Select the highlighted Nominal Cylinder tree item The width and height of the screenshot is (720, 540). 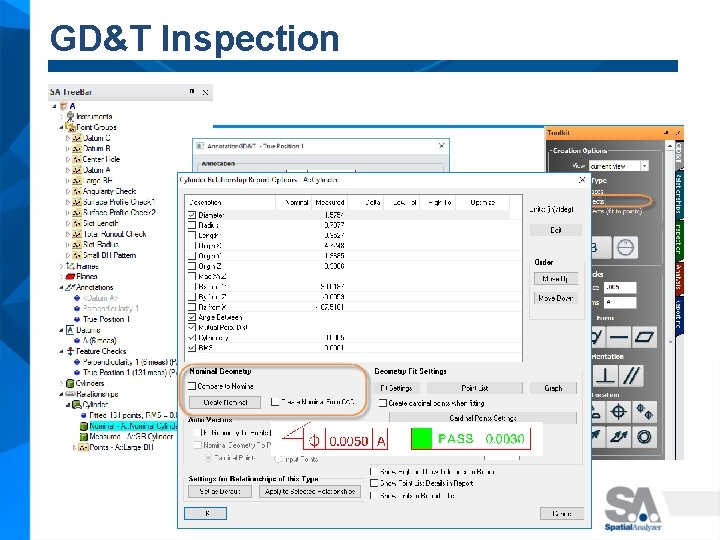(x=133, y=426)
